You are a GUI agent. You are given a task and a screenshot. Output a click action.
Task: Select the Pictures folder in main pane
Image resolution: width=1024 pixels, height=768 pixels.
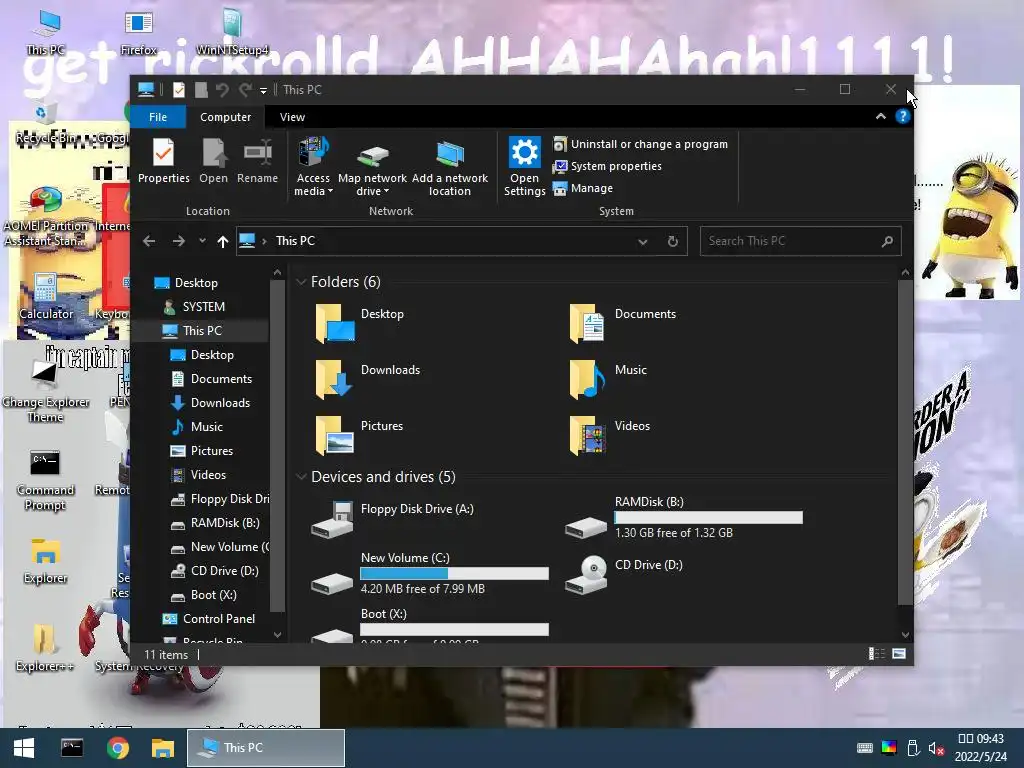click(x=360, y=435)
